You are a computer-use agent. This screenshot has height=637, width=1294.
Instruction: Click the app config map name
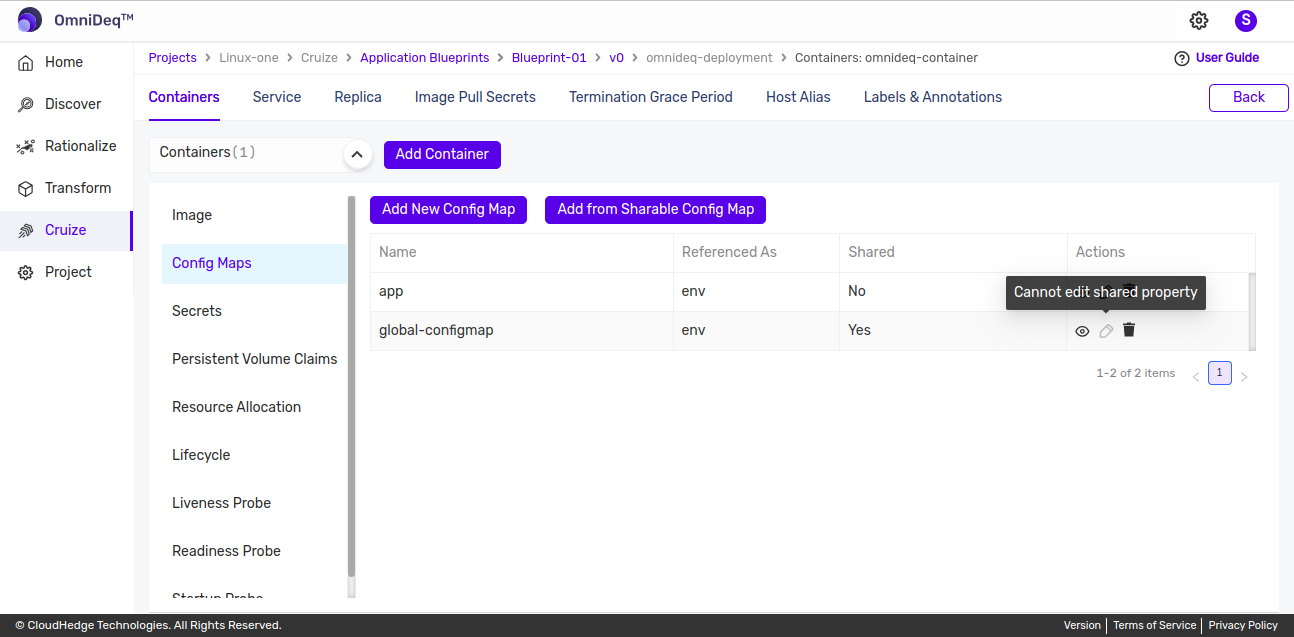click(x=391, y=291)
